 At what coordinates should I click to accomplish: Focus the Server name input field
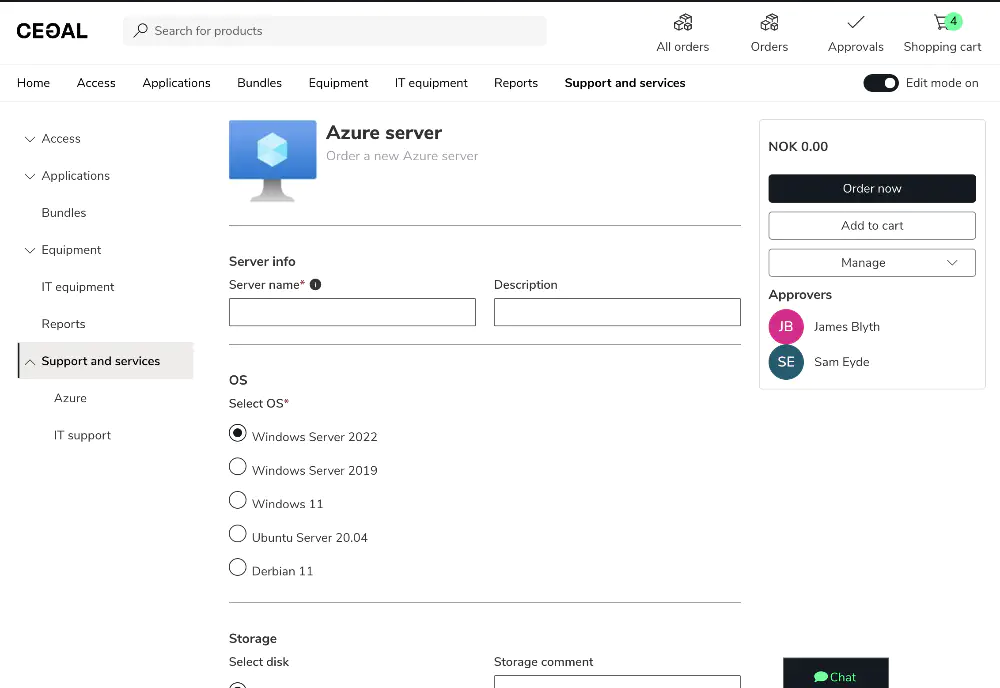tap(352, 312)
